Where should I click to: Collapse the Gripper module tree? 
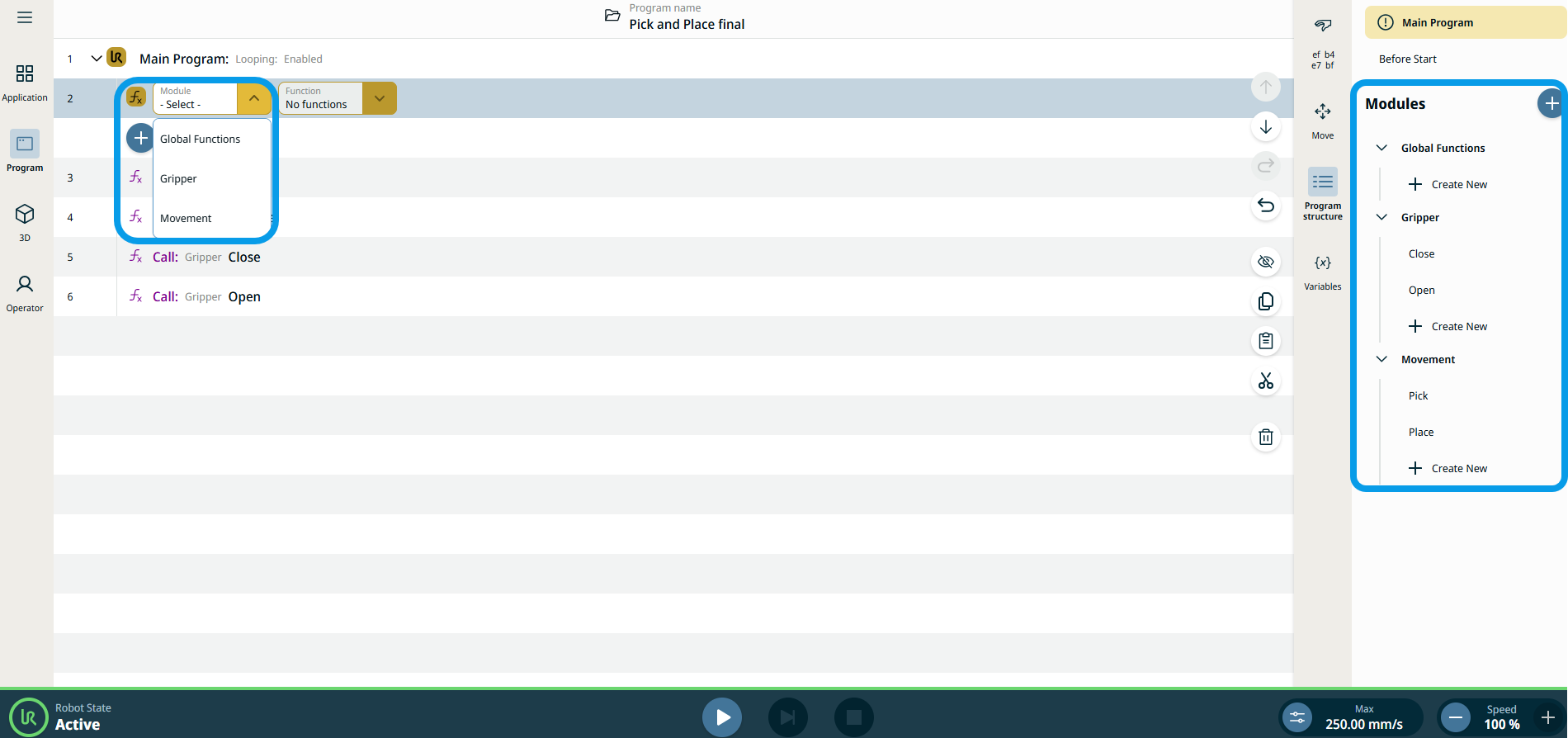[x=1381, y=218]
